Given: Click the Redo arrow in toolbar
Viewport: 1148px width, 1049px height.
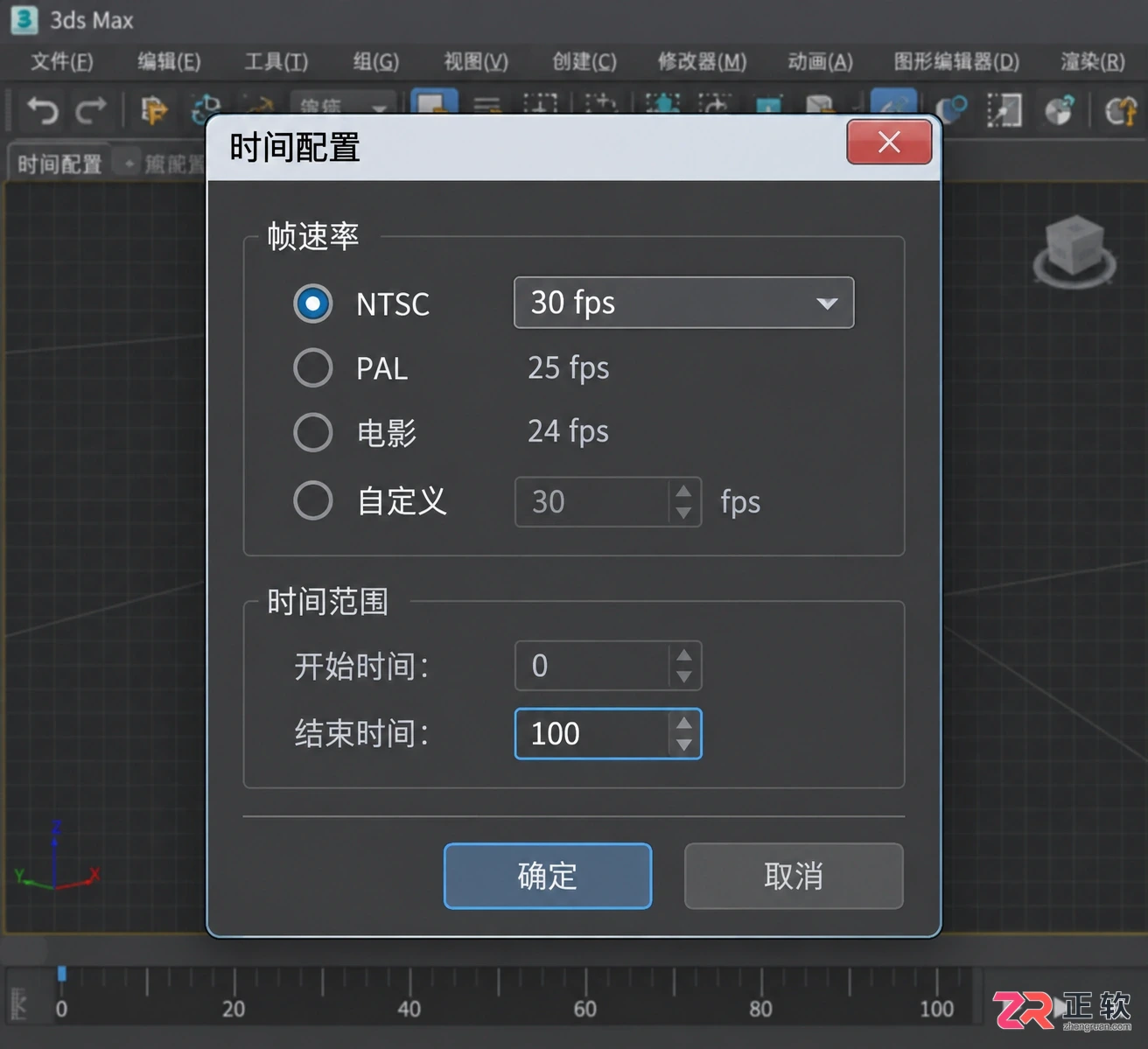Looking at the screenshot, I should pos(90,111).
